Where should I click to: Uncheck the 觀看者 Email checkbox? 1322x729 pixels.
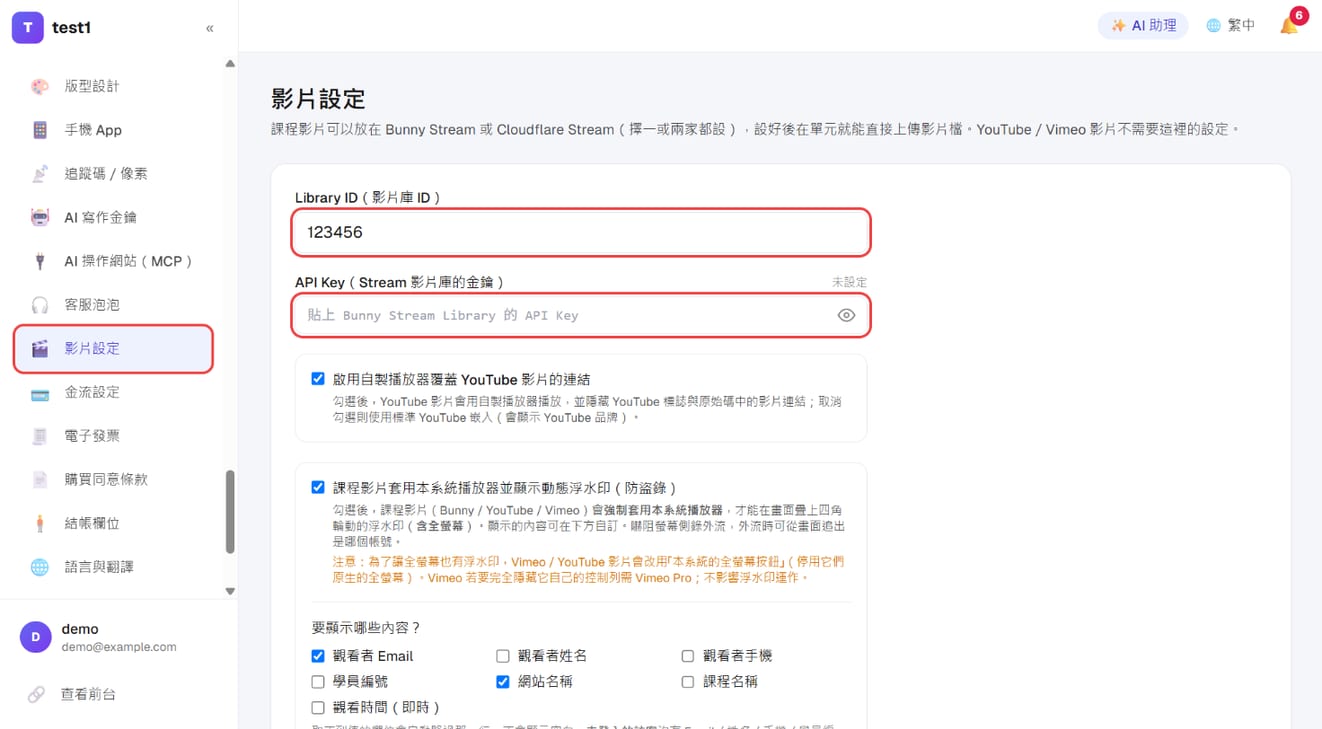click(x=318, y=656)
